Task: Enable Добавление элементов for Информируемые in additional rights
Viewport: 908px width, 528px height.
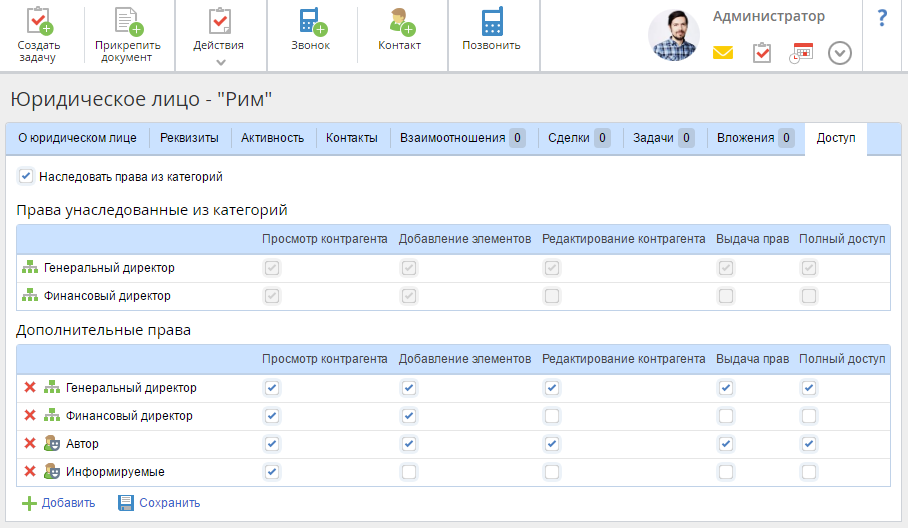Action: coord(408,472)
